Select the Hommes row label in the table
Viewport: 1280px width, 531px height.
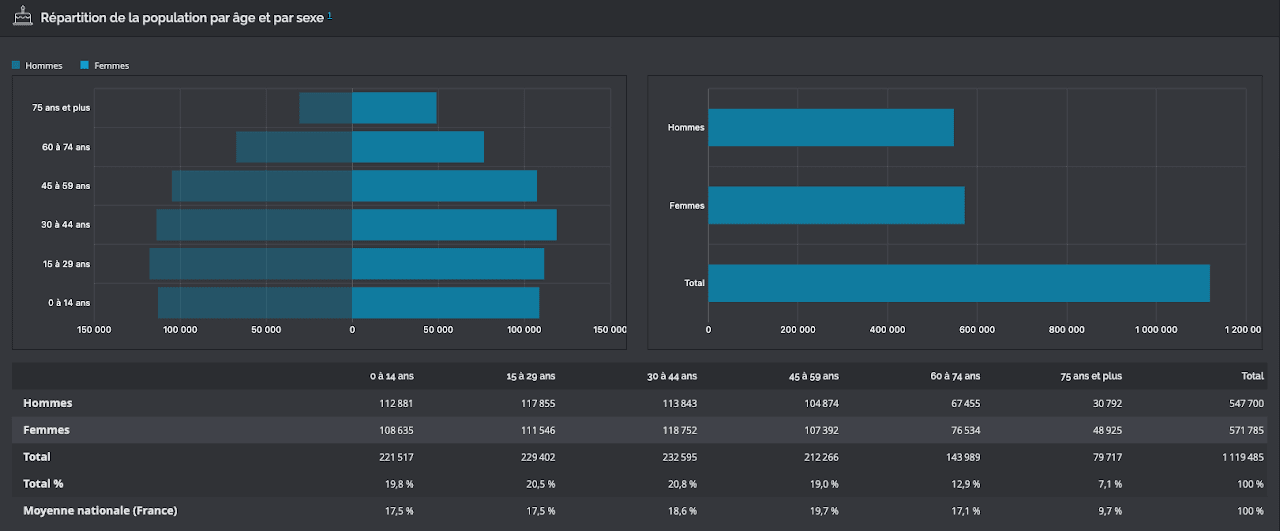coord(48,403)
